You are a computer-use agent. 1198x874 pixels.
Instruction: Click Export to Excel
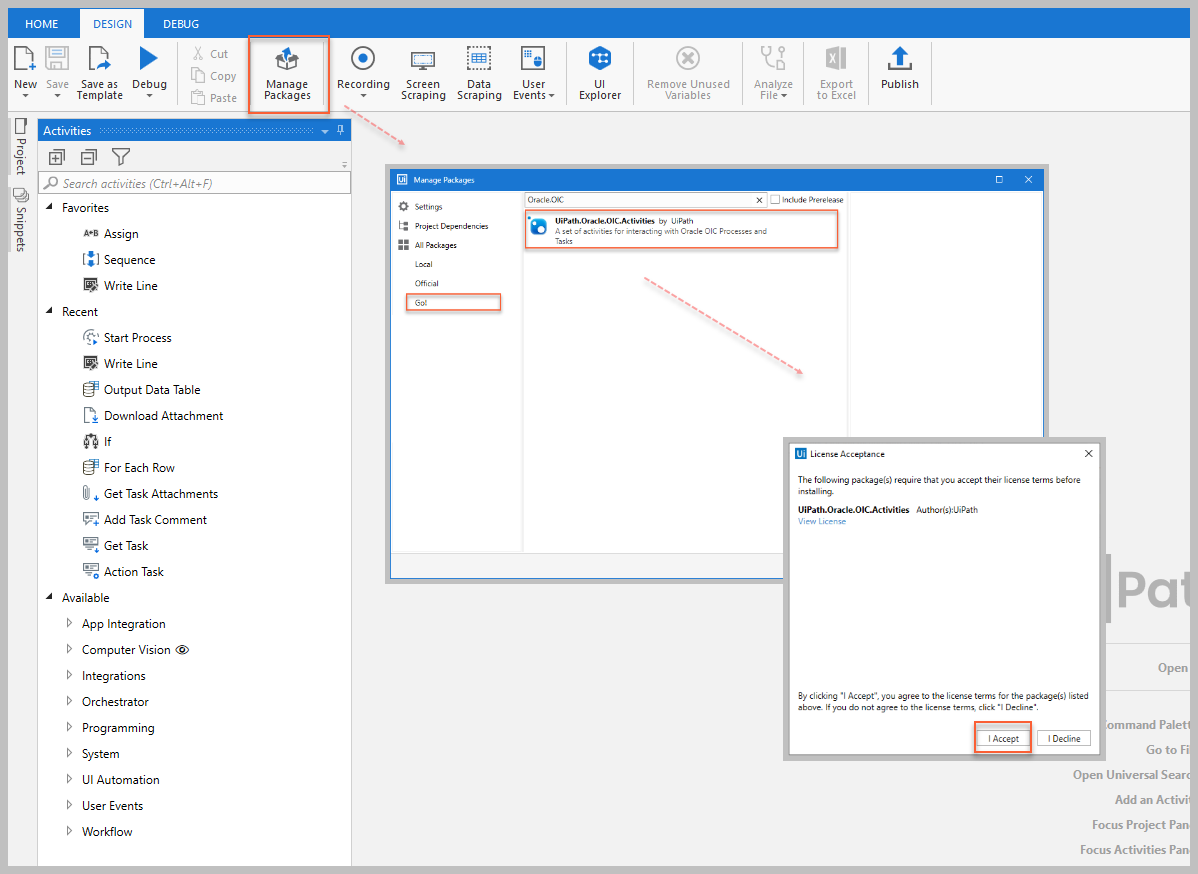[836, 73]
